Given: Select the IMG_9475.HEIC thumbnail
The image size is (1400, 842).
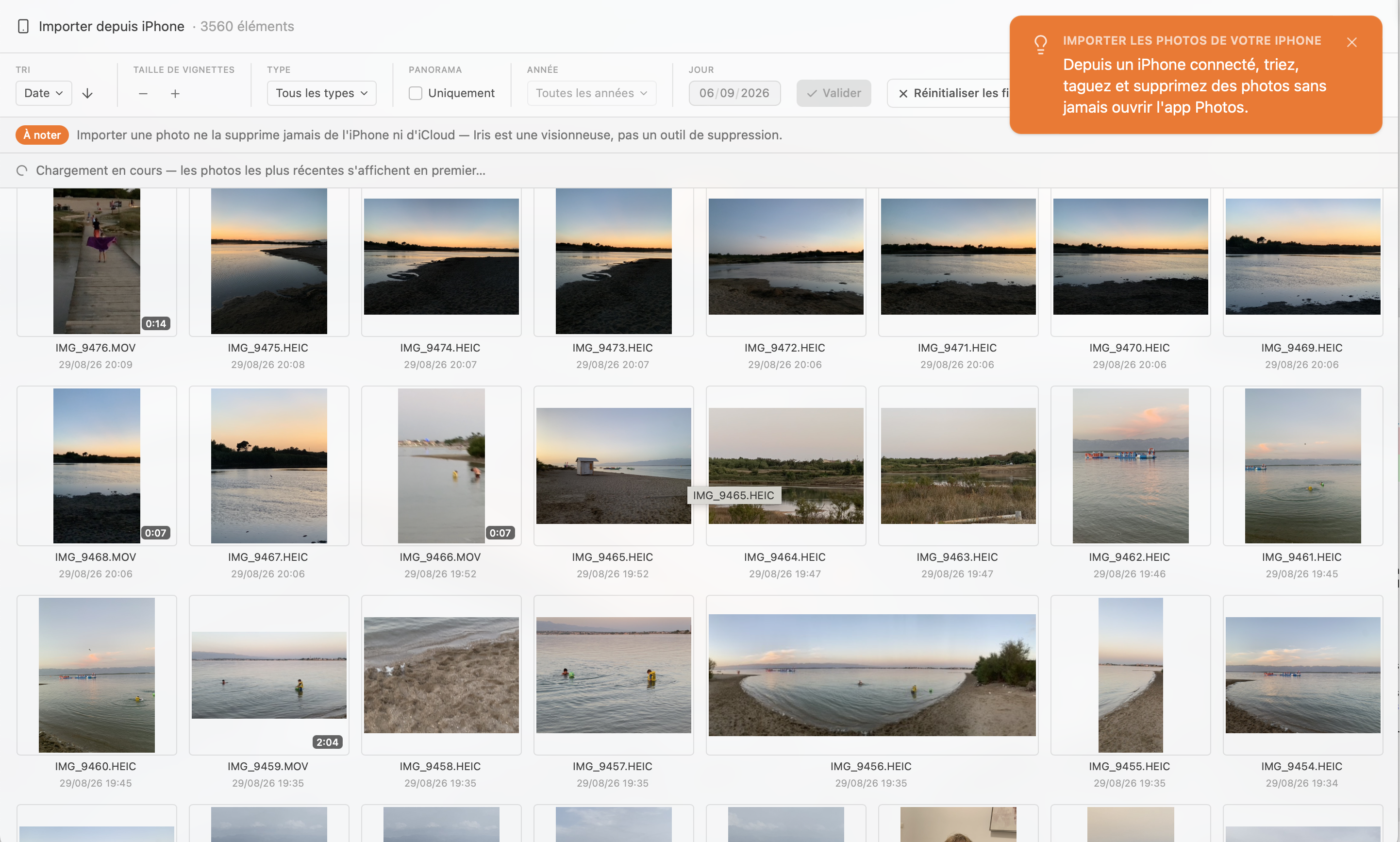Looking at the screenshot, I should click(x=269, y=262).
